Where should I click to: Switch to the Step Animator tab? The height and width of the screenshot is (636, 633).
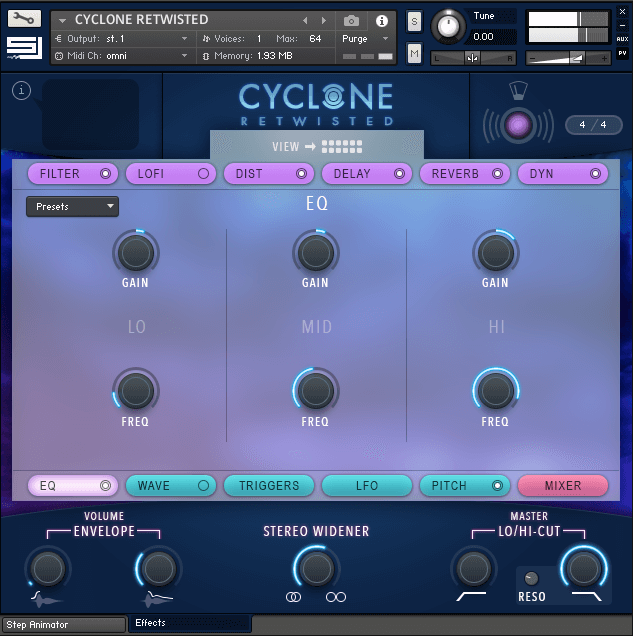[x=63, y=625]
